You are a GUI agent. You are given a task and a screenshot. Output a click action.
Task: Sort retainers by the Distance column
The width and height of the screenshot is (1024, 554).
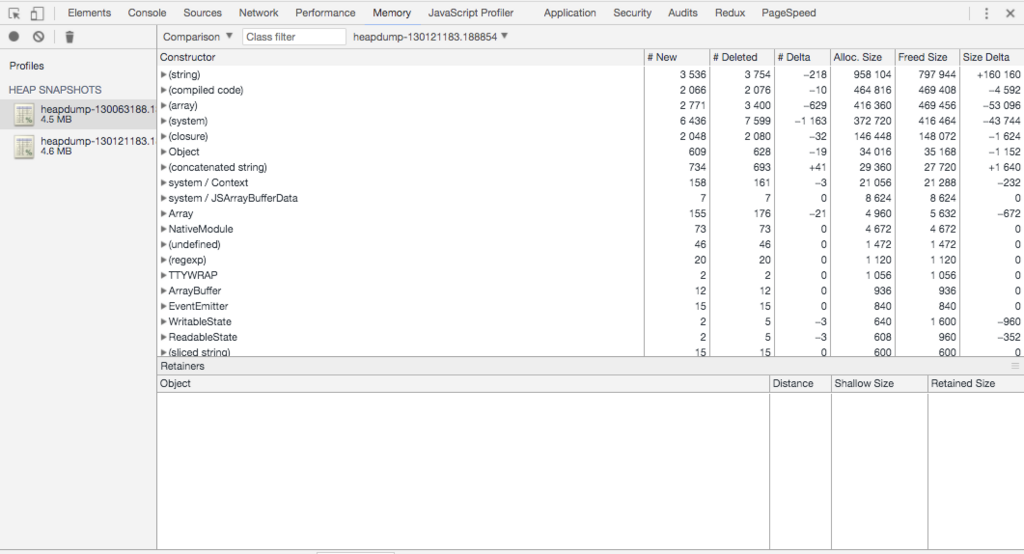point(801,383)
